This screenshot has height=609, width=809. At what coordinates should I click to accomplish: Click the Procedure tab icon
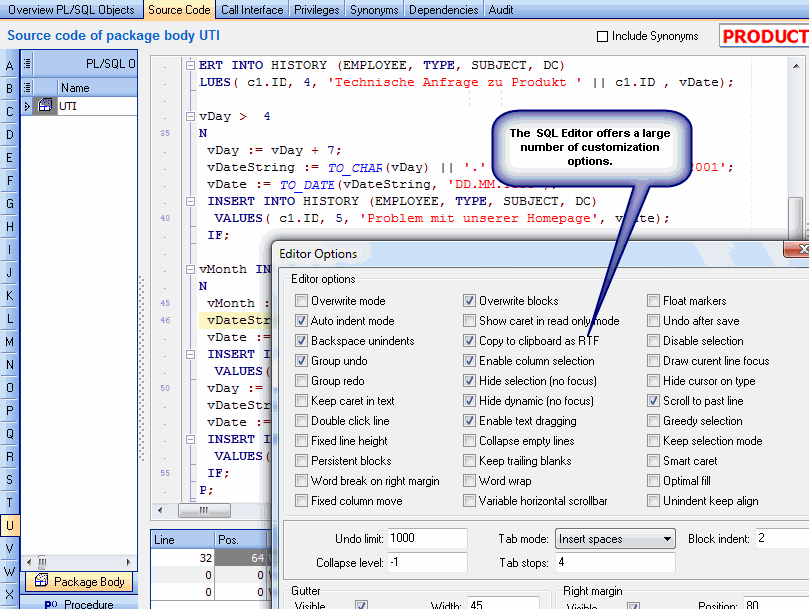click(x=51, y=604)
